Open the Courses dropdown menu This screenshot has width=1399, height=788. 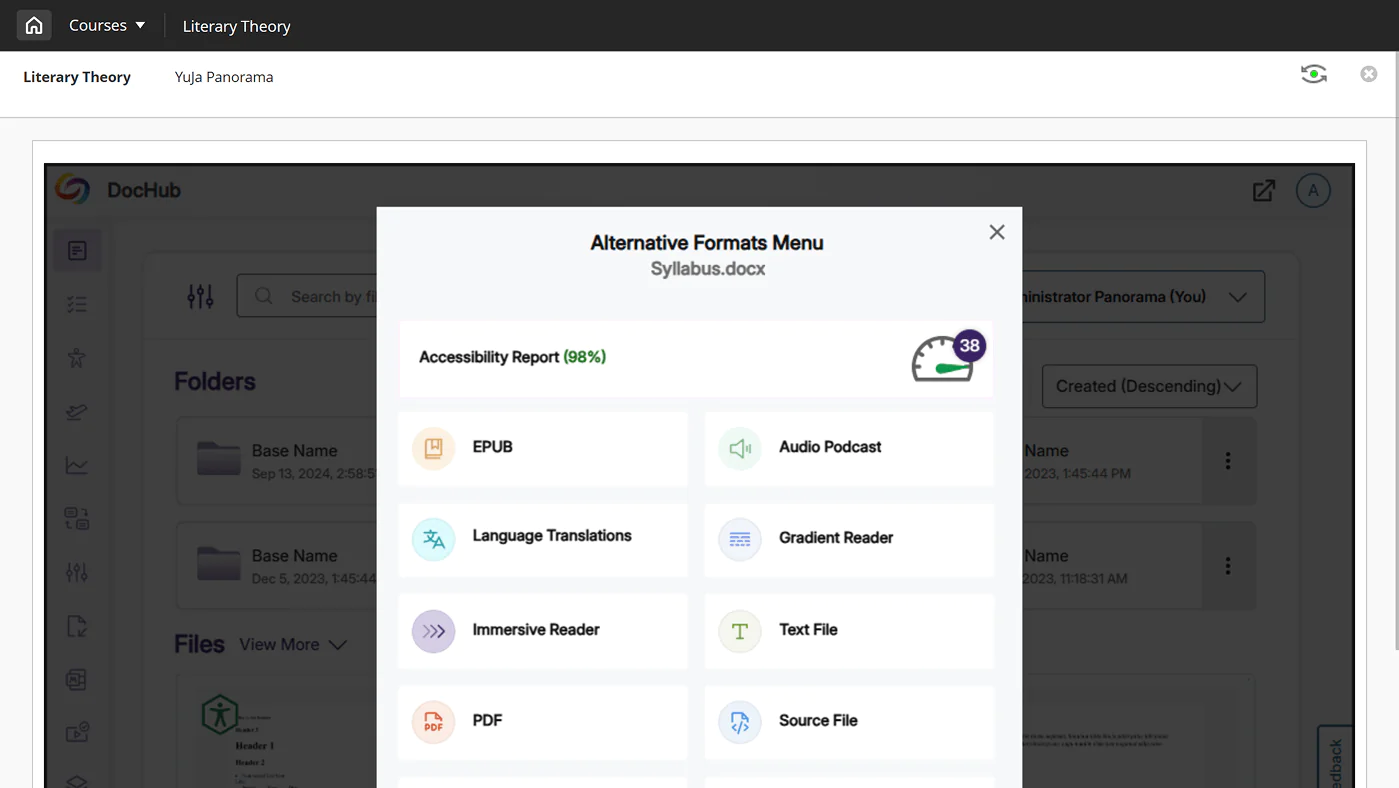point(106,26)
